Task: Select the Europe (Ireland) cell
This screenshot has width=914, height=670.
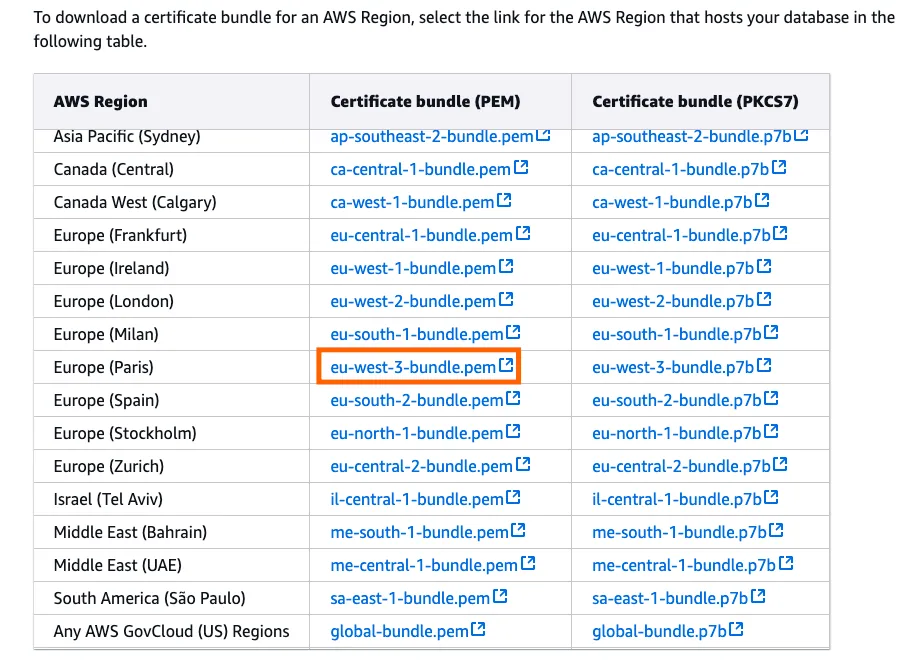Action: [171, 268]
